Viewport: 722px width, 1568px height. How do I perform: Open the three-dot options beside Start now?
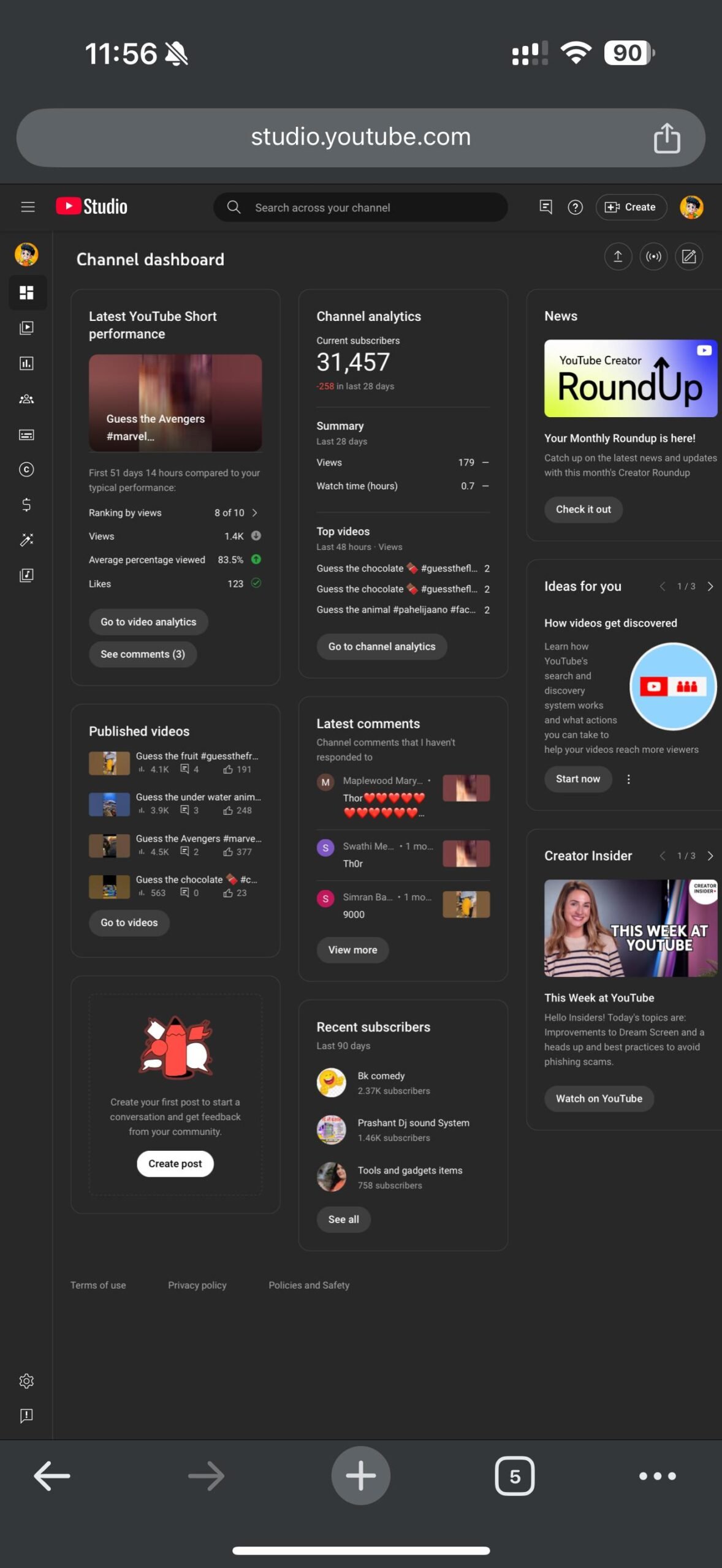point(628,779)
